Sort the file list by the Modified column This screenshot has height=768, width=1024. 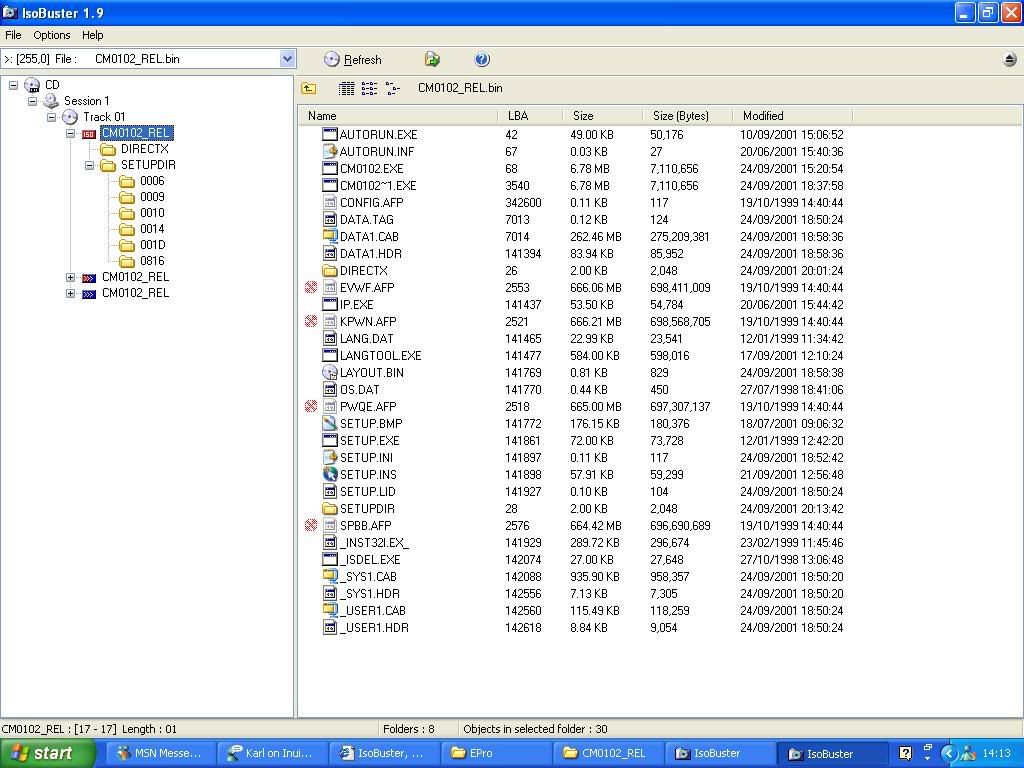763,116
